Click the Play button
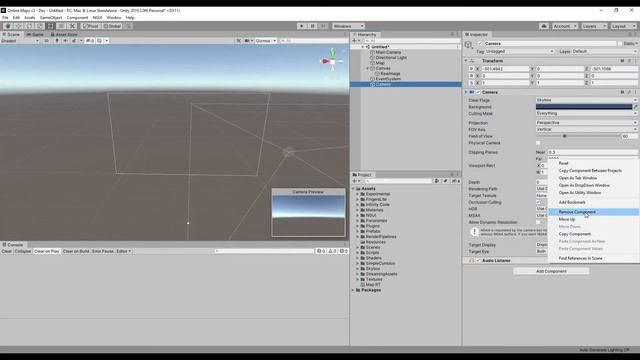The height and width of the screenshot is (360, 640). (x=302, y=26)
